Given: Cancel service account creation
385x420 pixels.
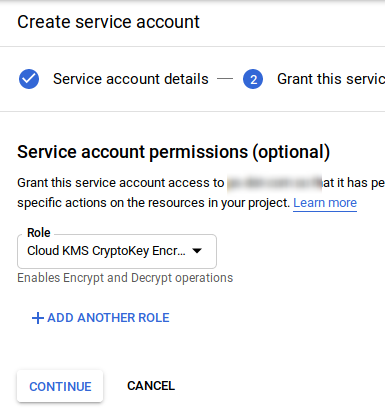Looking at the screenshot, I should tap(151, 386).
